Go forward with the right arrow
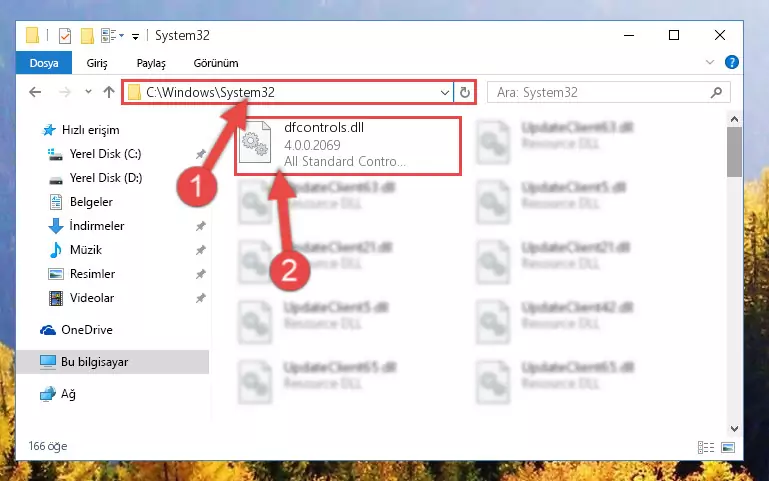Screen dimensions: 769x481 pyautogui.click(x=65, y=92)
